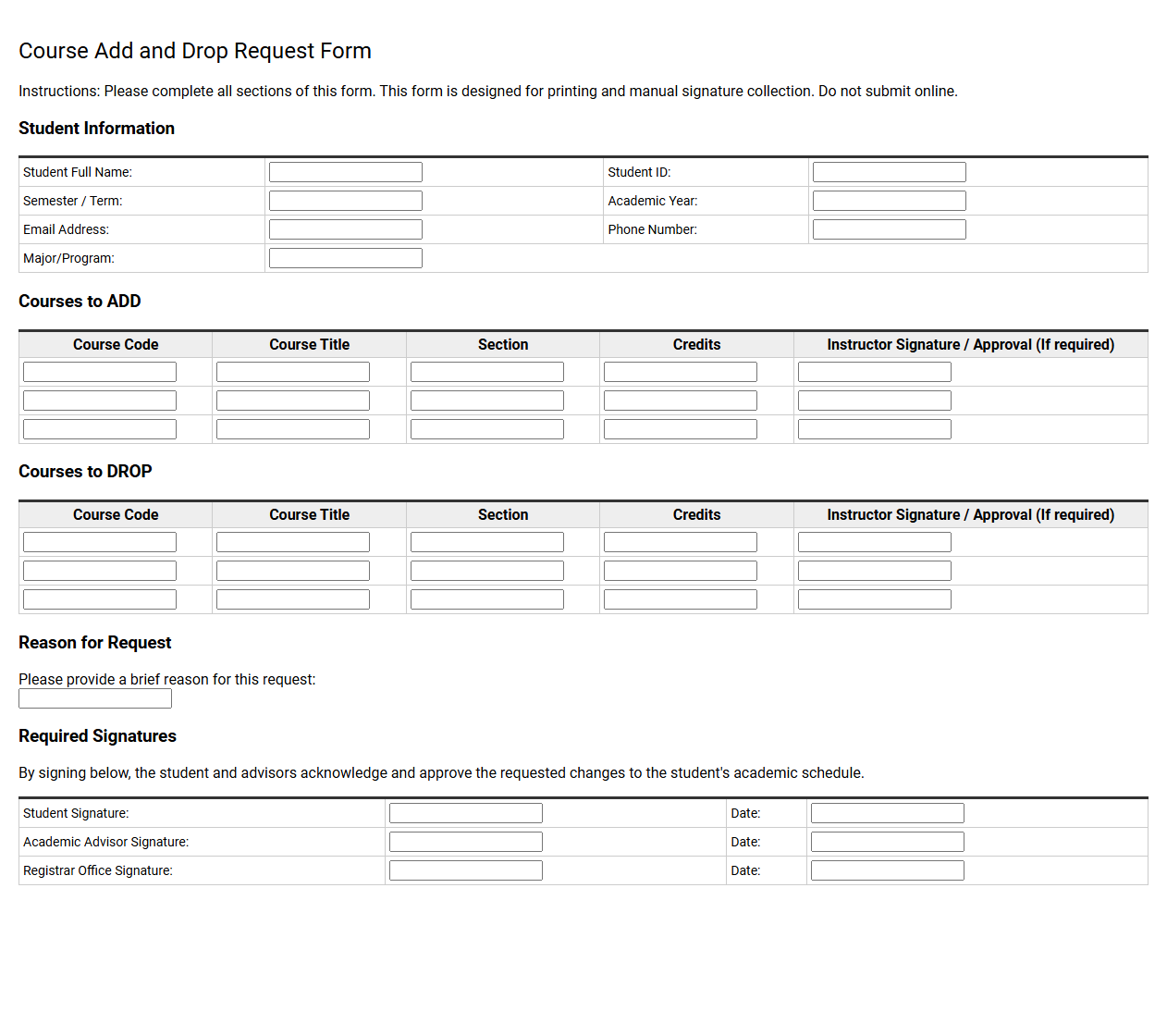Click second row Course Title under Courses to DROP
This screenshot has width=1167, height=1036.
[293, 571]
